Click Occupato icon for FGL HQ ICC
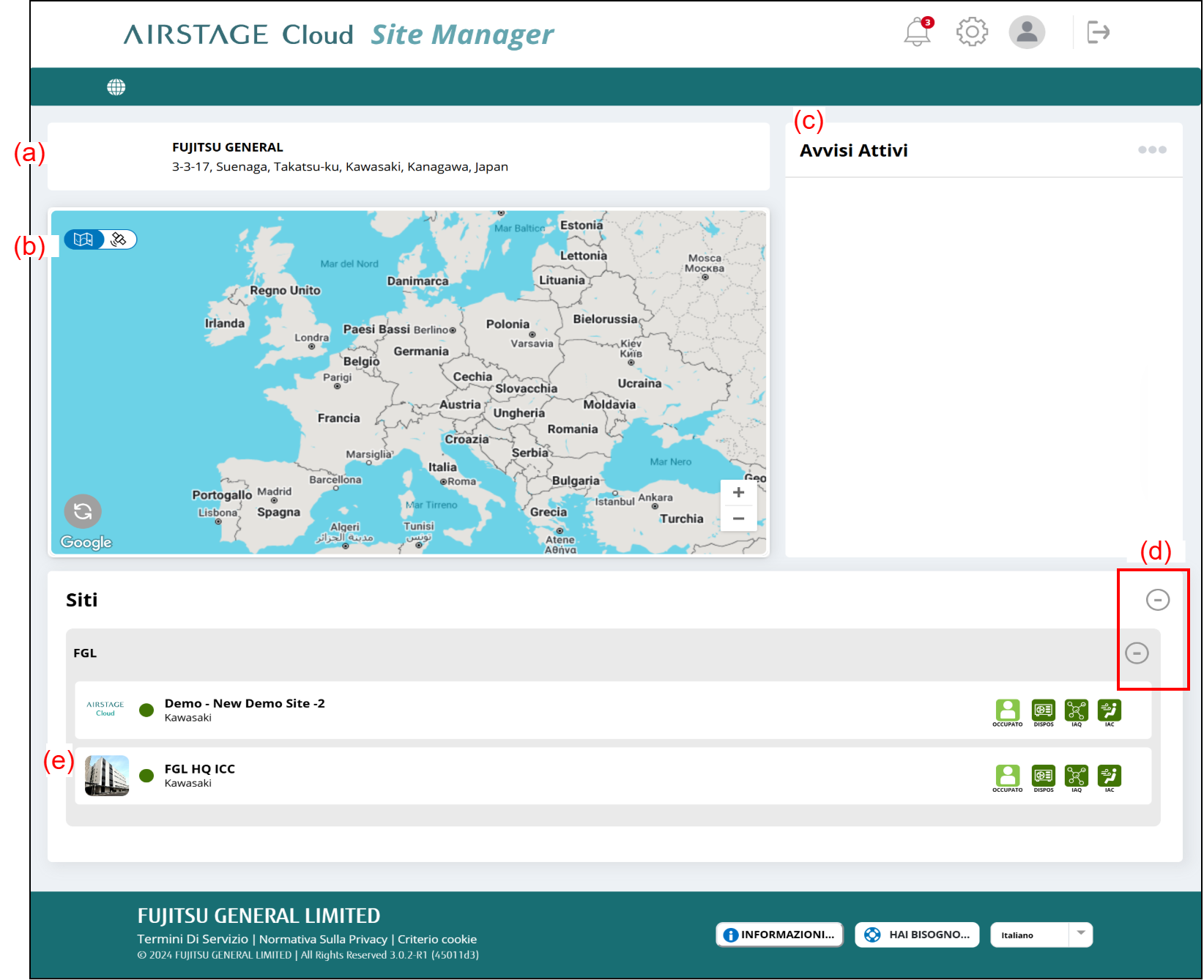Screen dimensions: 1204x980 pos(1007,776)
